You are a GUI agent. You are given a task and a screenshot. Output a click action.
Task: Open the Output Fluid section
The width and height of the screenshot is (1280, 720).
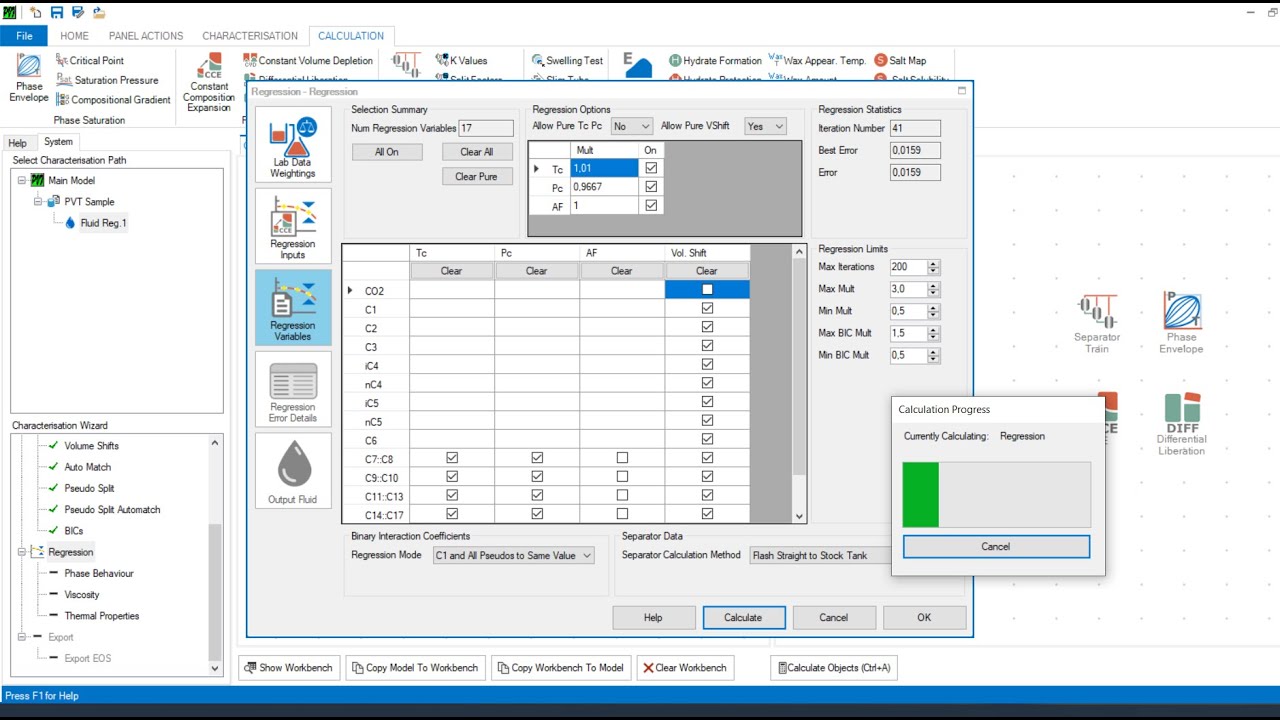(293, 470)
